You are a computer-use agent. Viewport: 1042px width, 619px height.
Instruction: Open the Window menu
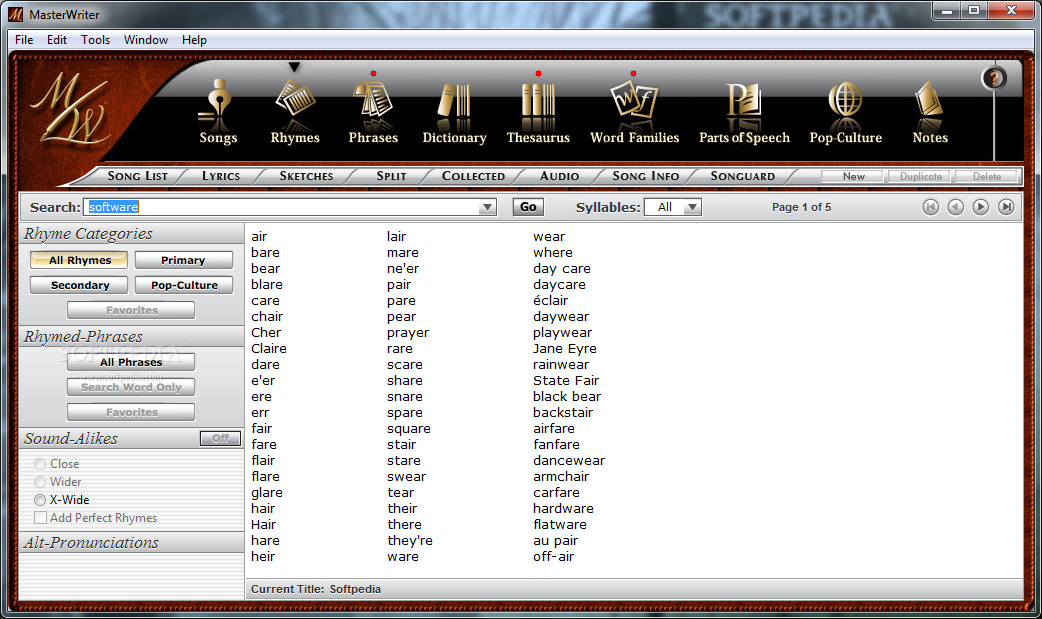coord(146,40)
